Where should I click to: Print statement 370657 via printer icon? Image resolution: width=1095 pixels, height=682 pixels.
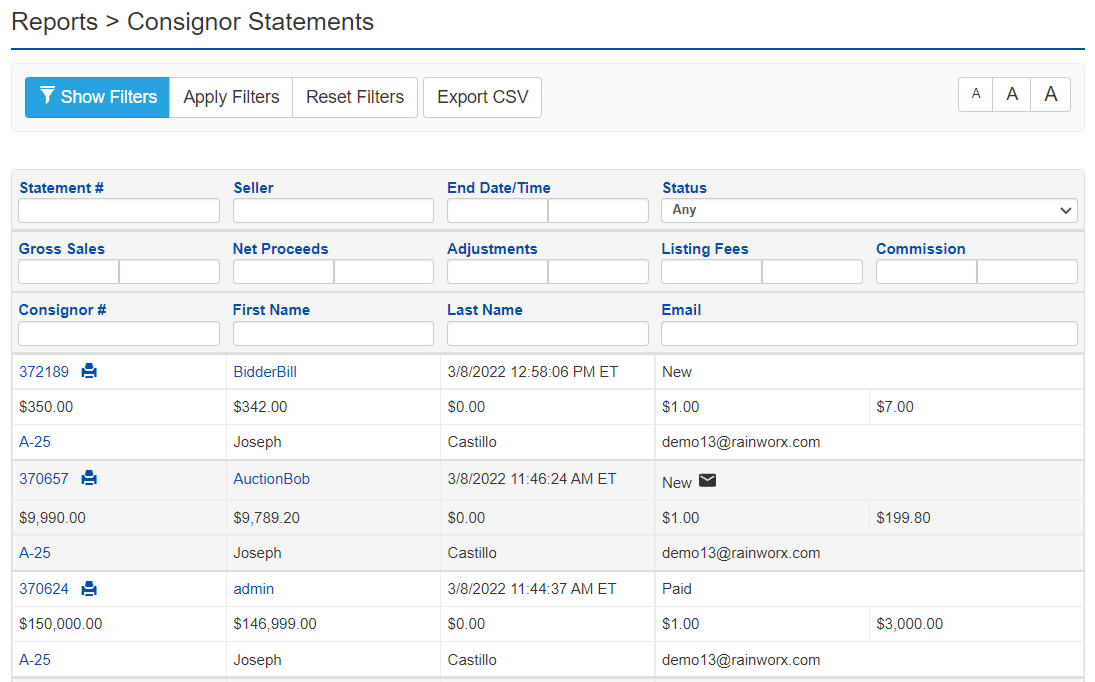89,478
